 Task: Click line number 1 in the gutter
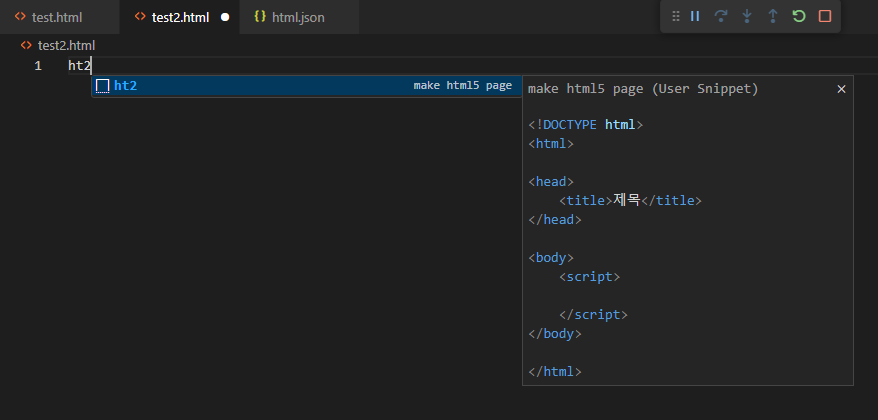click(x=38, y=66)
